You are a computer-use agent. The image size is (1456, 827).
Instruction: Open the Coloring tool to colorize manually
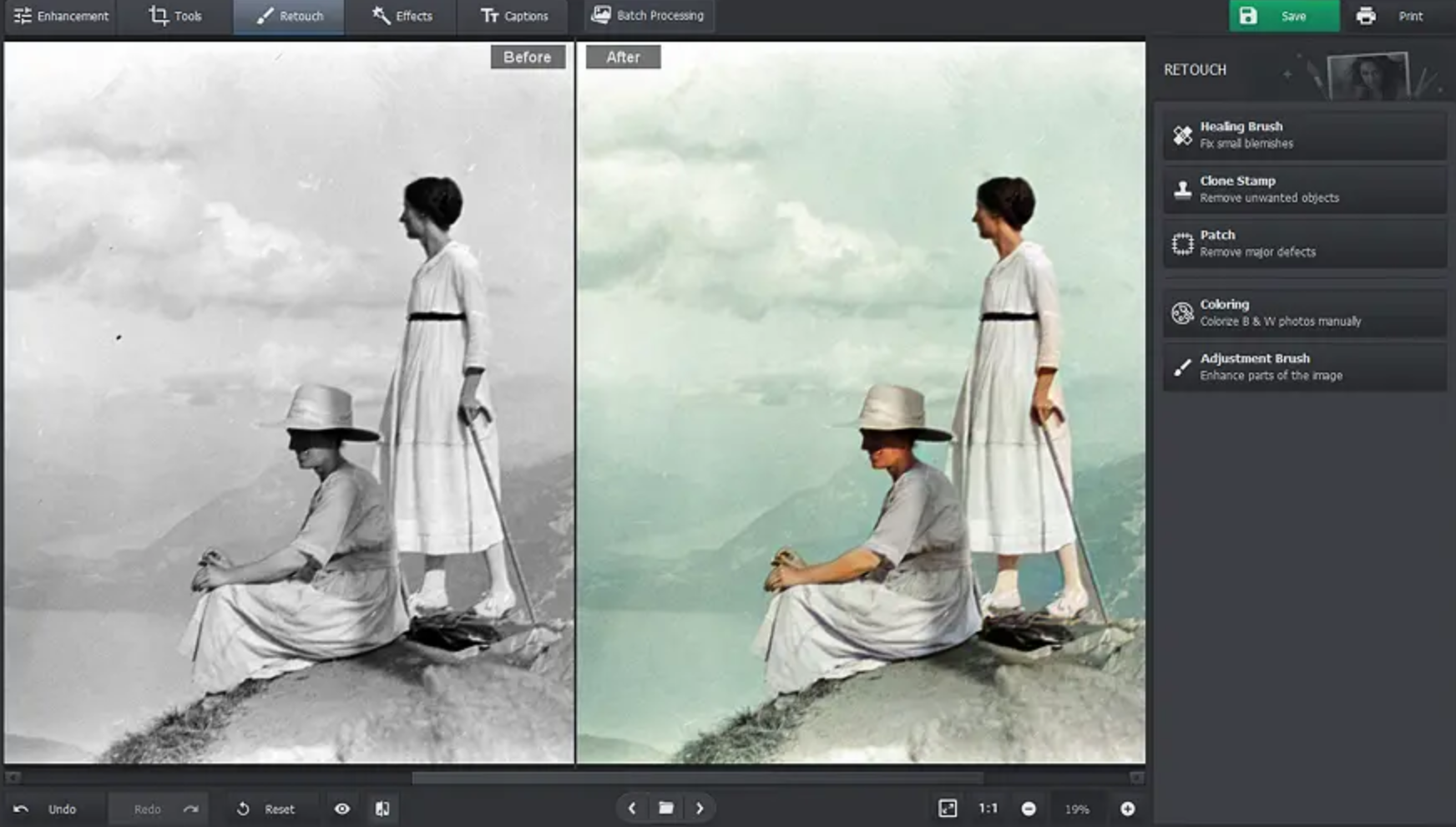click(x=1302, y=312)
